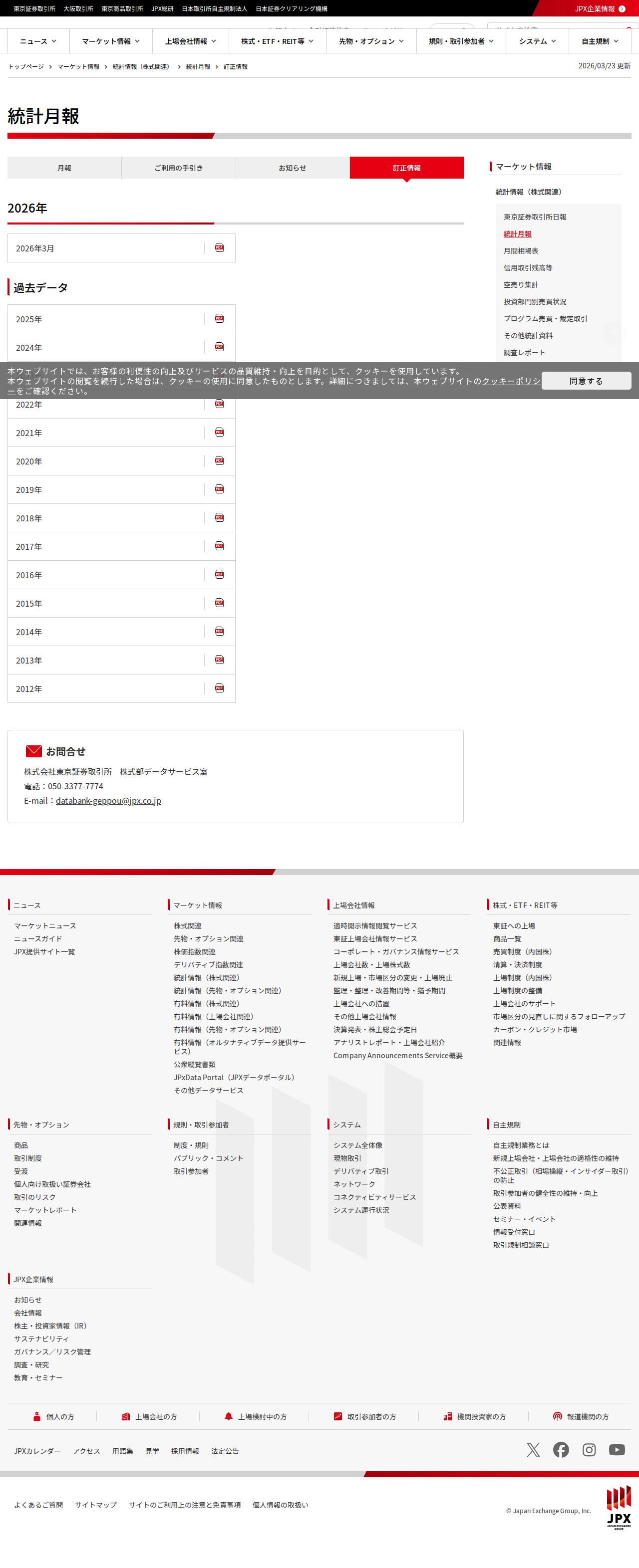Screen dimensions: 639x1568
Task: Open the クッキーポリシー link
Action: click(511, 381)
